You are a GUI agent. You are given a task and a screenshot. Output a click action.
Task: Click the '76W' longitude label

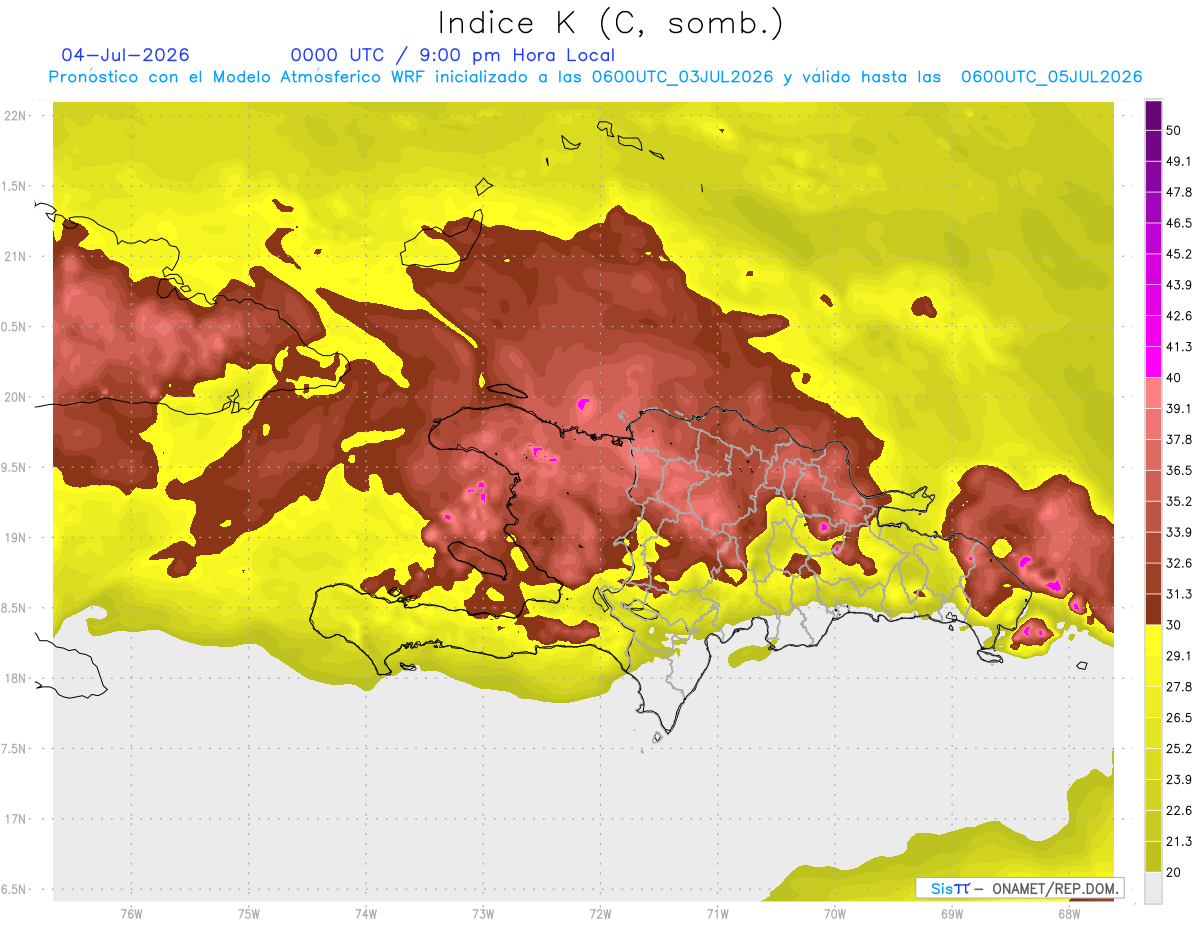(x=131, y=913)
